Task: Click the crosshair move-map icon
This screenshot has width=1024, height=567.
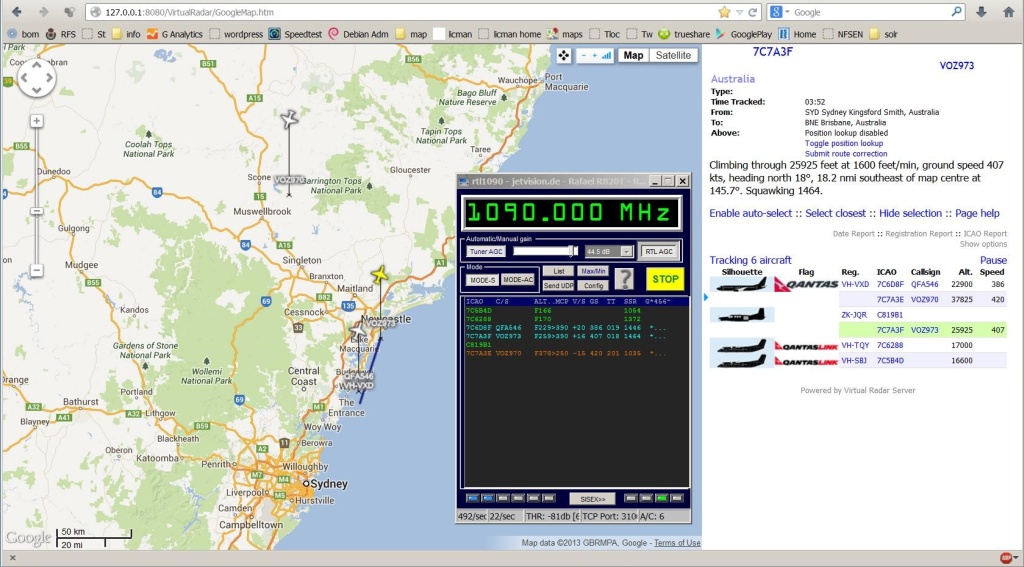Action: click(564, 56)
